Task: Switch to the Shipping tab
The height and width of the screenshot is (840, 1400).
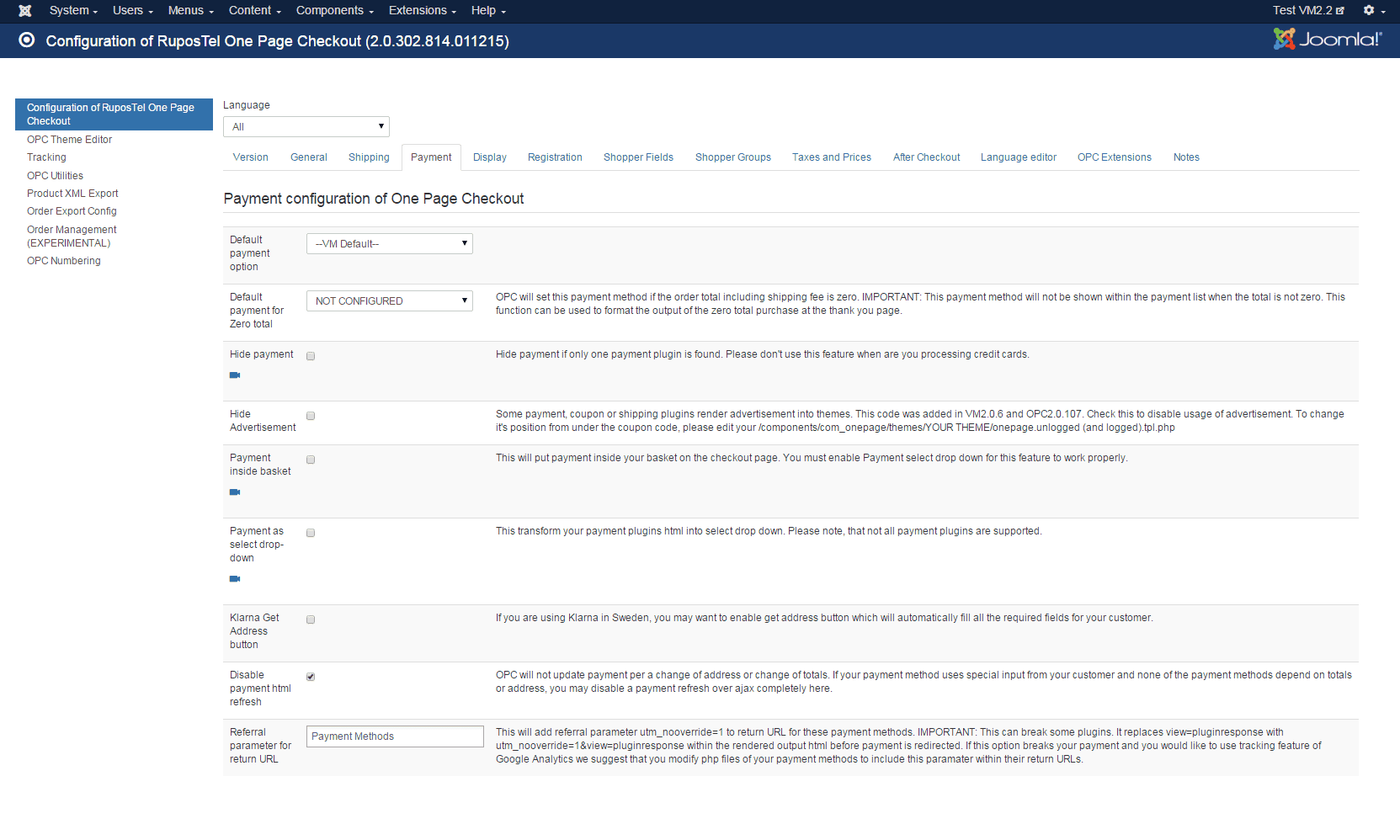Action: pos(369,157)
